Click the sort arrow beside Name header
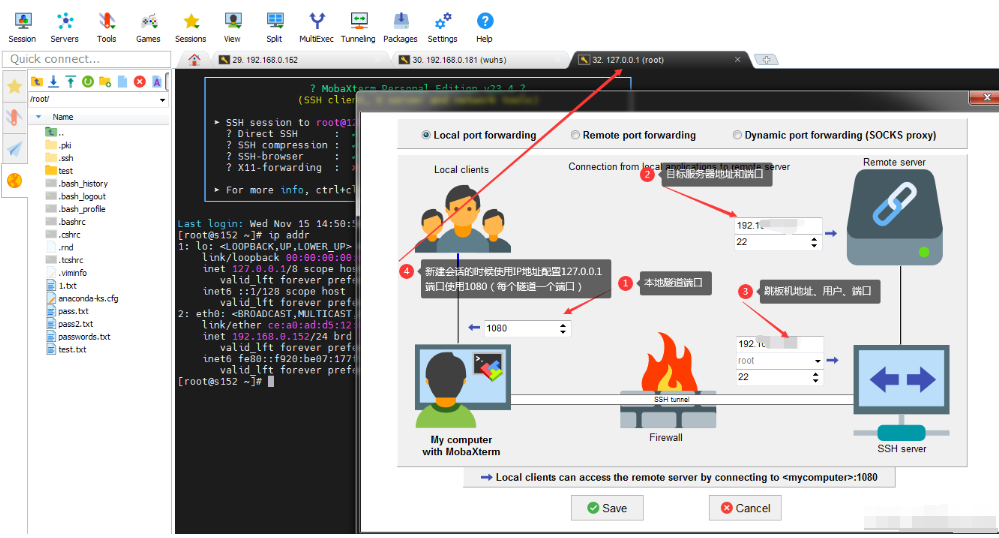This screenshot has width=999, height=538. 39,117
